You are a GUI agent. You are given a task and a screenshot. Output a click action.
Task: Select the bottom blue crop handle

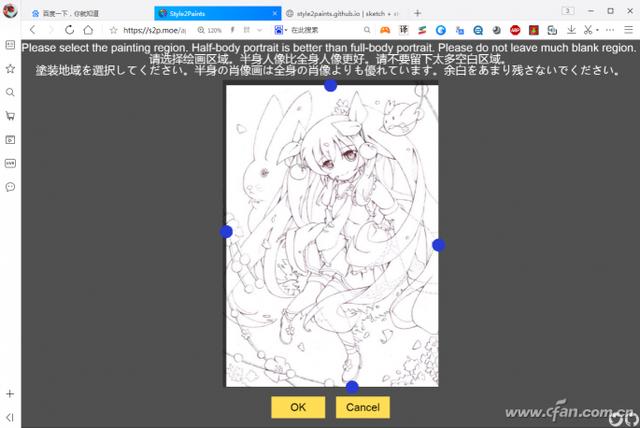(x=352, y=387)
